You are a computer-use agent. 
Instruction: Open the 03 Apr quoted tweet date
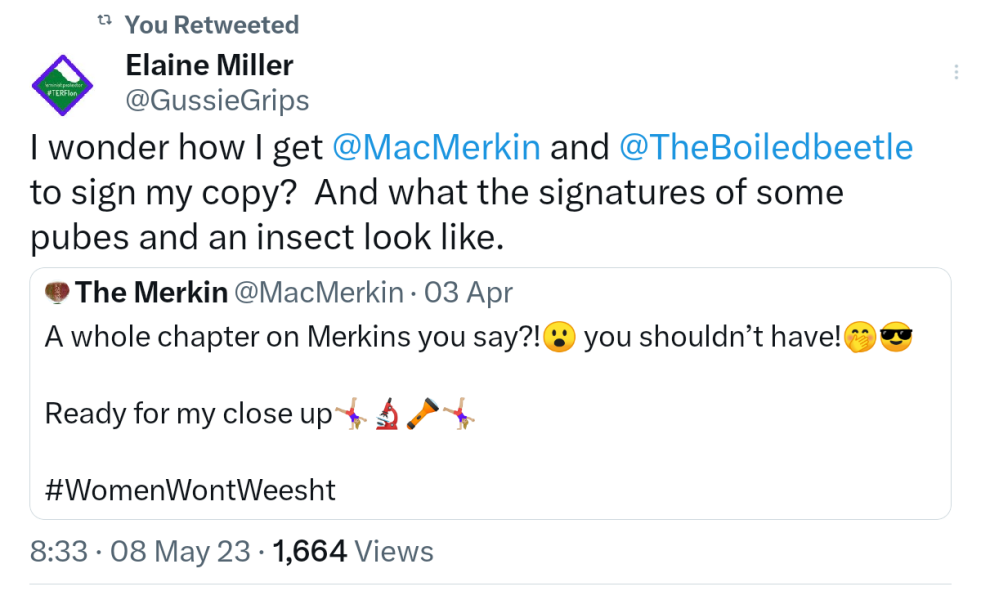pyautogui.click(x=468, y=292)
